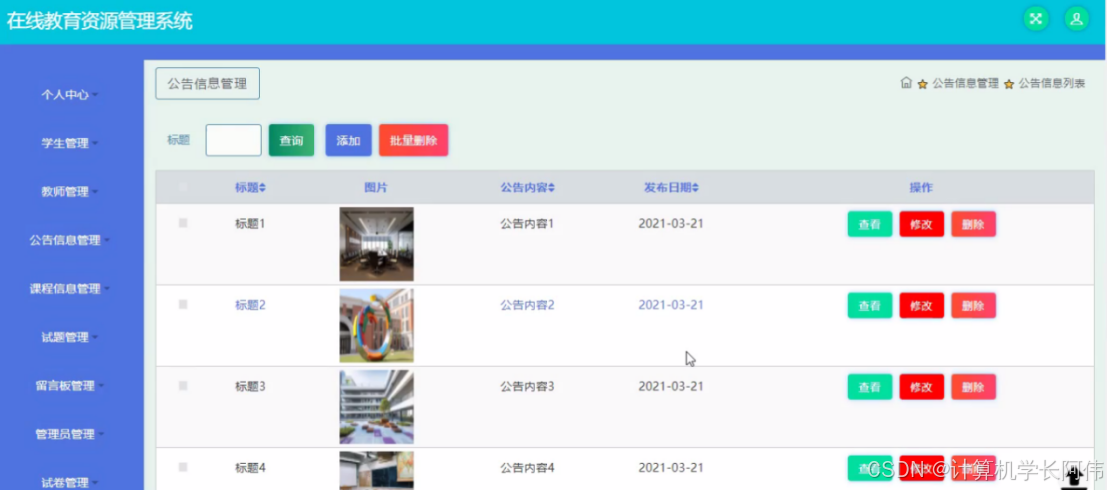Click the 标题2 title cell
Image resolution: width=1108 pixels, height=490 pixels.
point(250,305)
